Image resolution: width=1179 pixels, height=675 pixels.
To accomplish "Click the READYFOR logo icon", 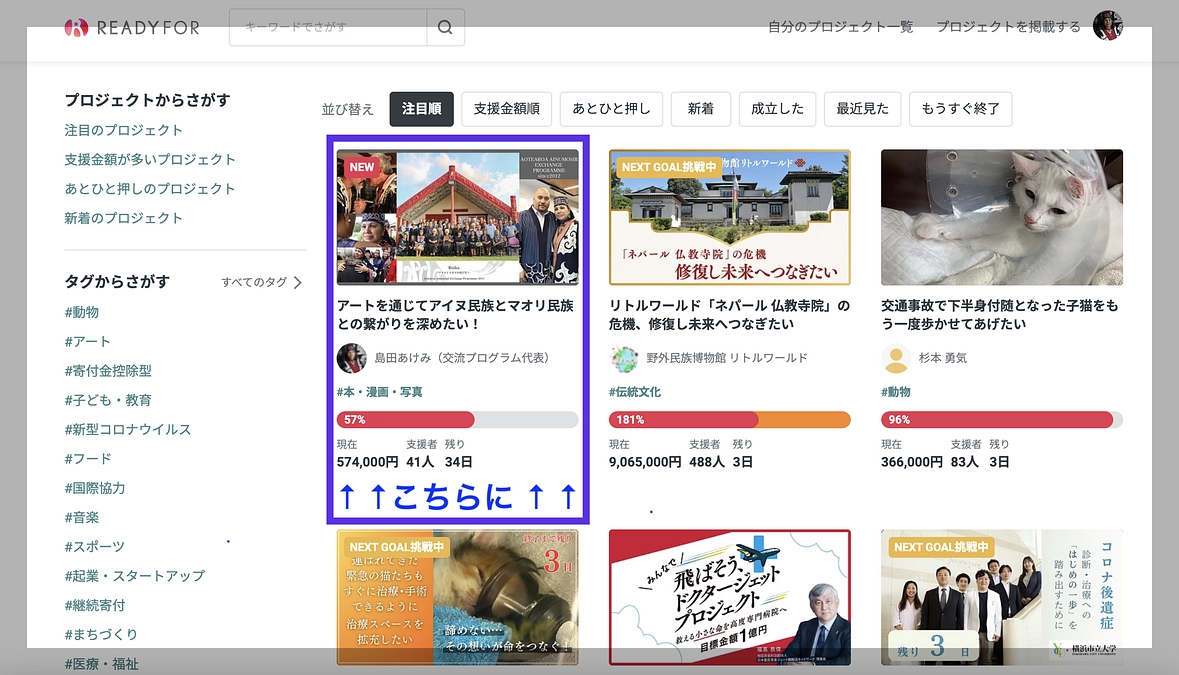I will [x=80, y=28].
